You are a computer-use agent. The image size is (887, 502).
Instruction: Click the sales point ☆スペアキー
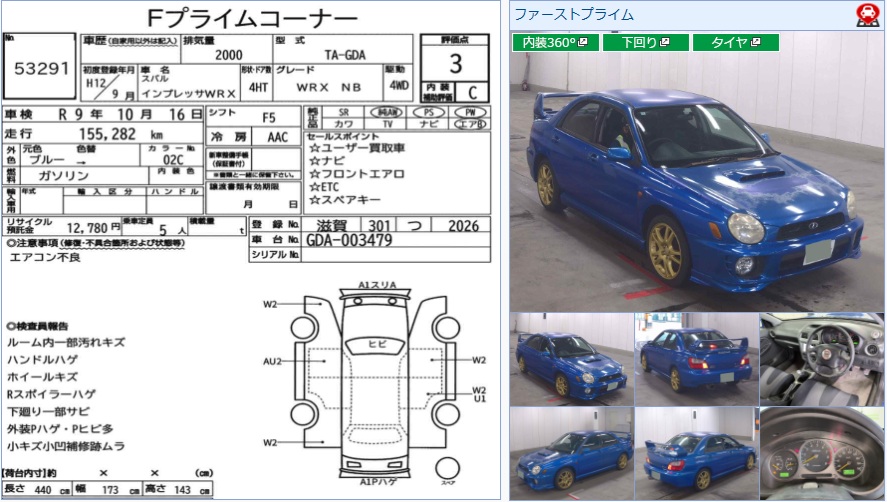[x=345, y=200]
